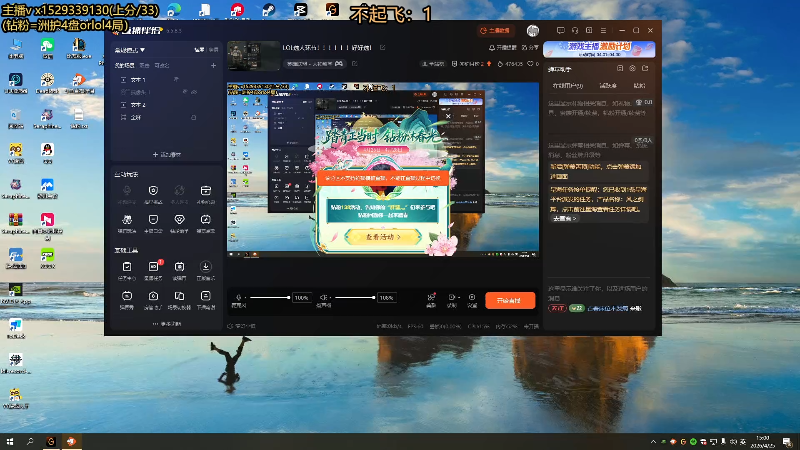Open the game streamer incentive plan banner

599,49
